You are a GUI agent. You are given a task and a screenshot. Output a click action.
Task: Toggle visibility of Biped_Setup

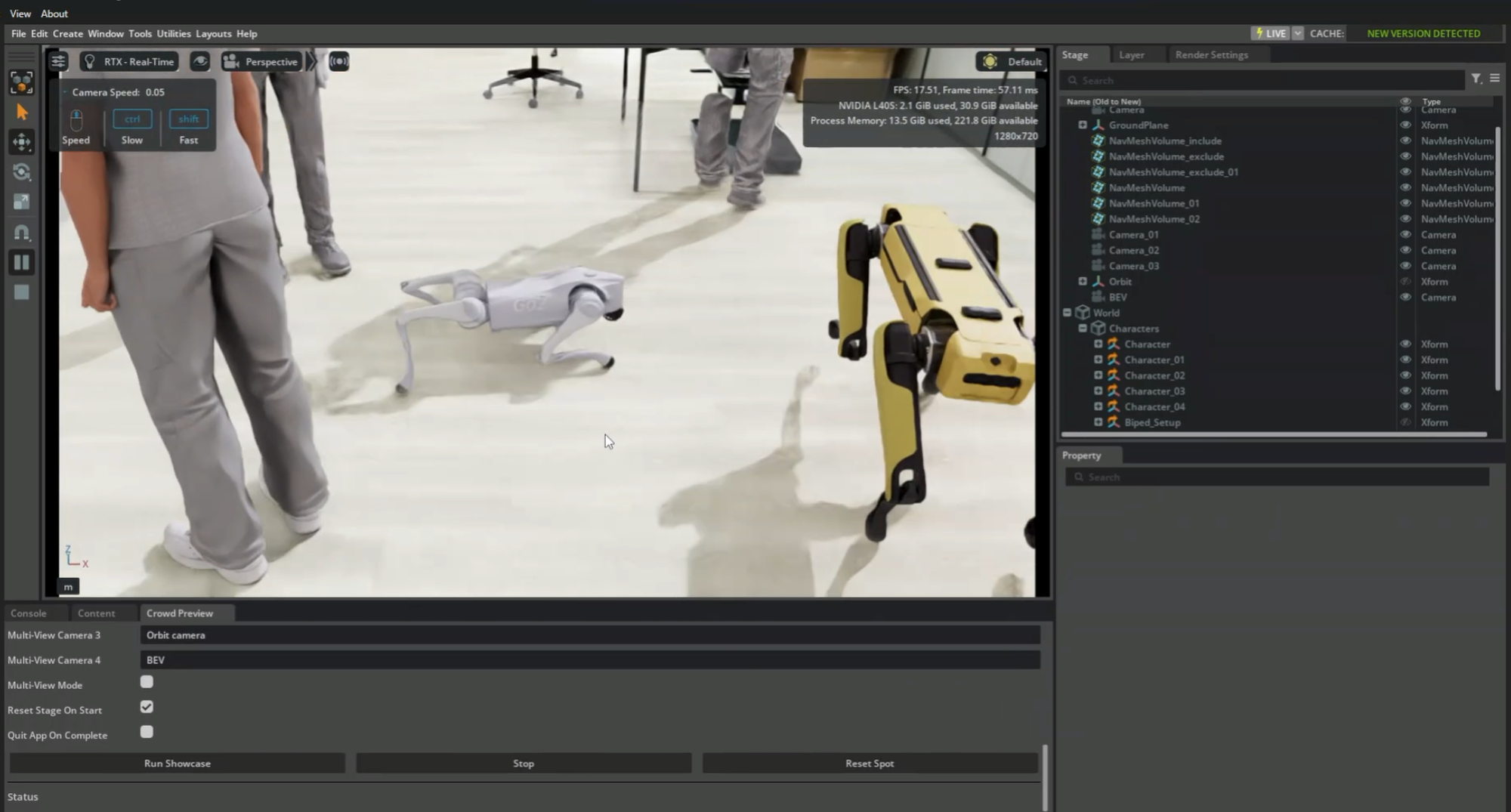(1405, 422)
